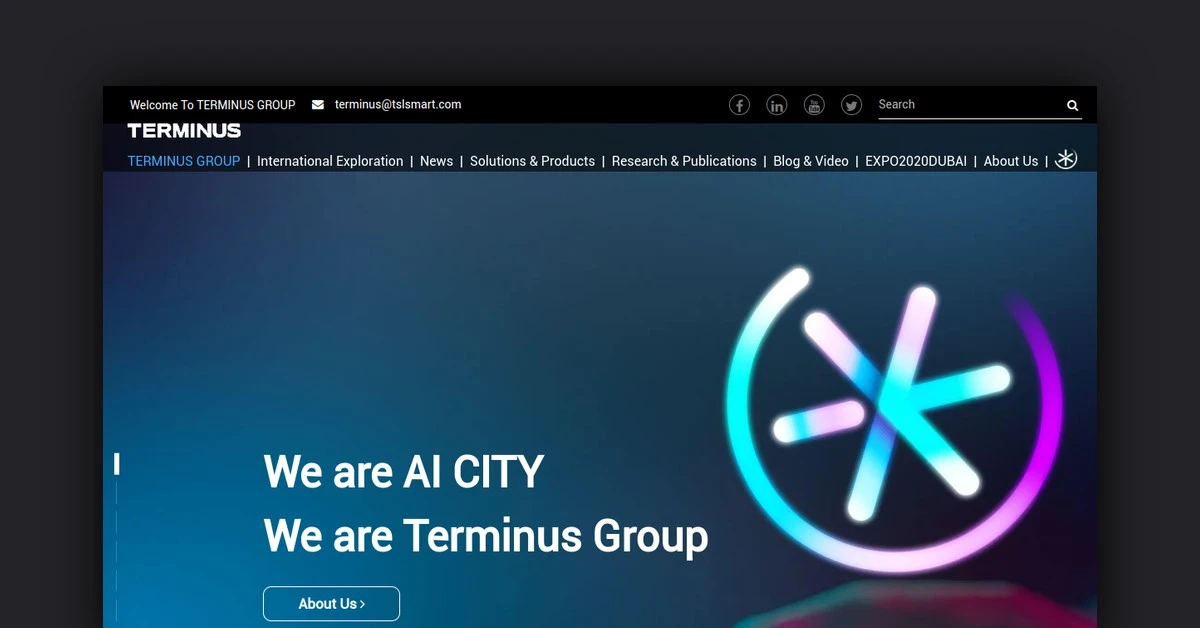1200x628 pixels.
Task: Open the YouTube social icon
Action: tap(814, 104)
